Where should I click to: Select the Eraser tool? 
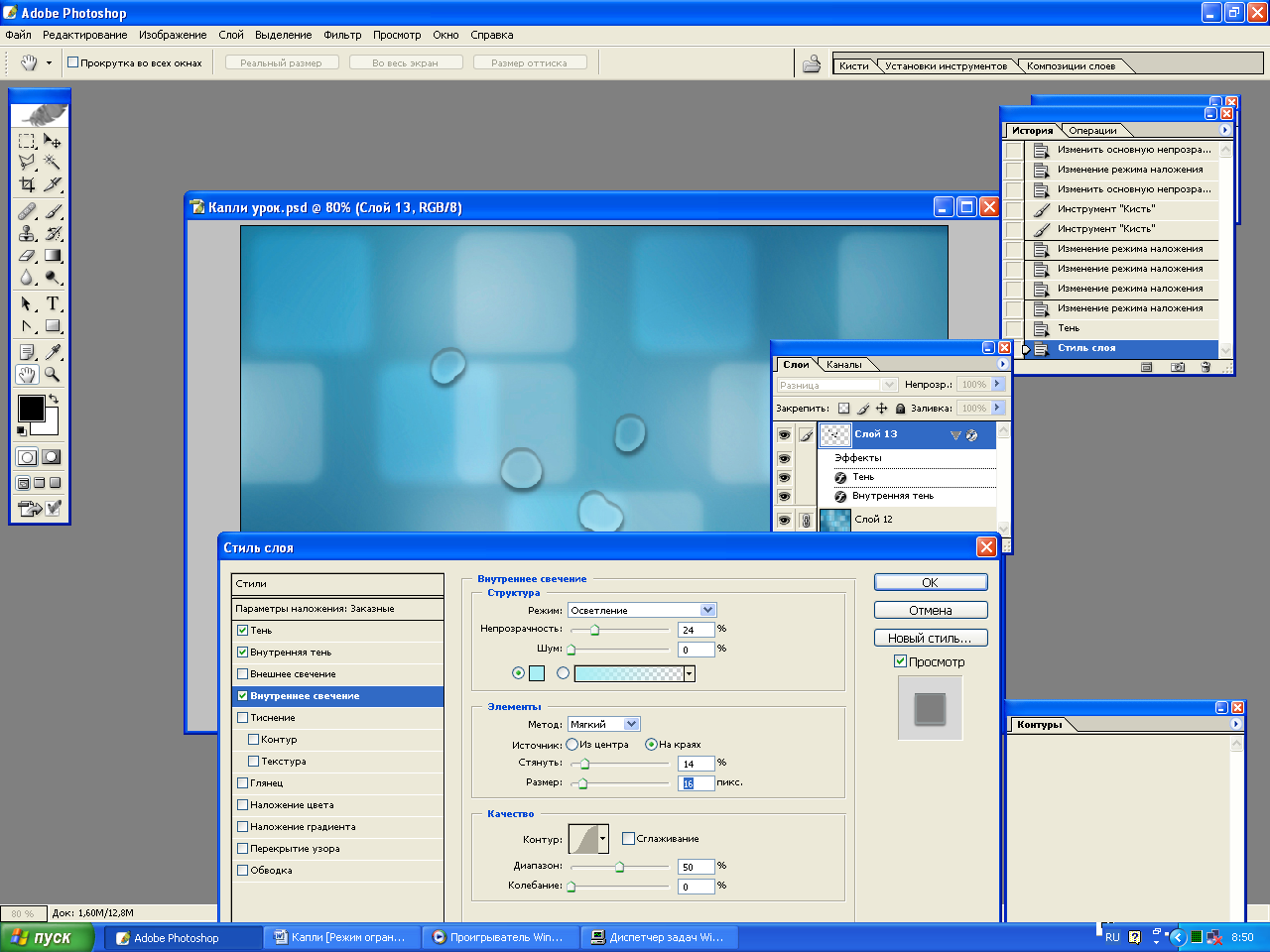pyautogui.click(x=27, y=255)
